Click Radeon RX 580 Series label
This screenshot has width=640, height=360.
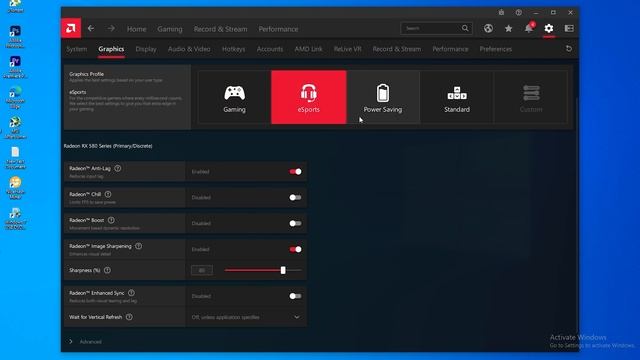[x=108, y=146]
